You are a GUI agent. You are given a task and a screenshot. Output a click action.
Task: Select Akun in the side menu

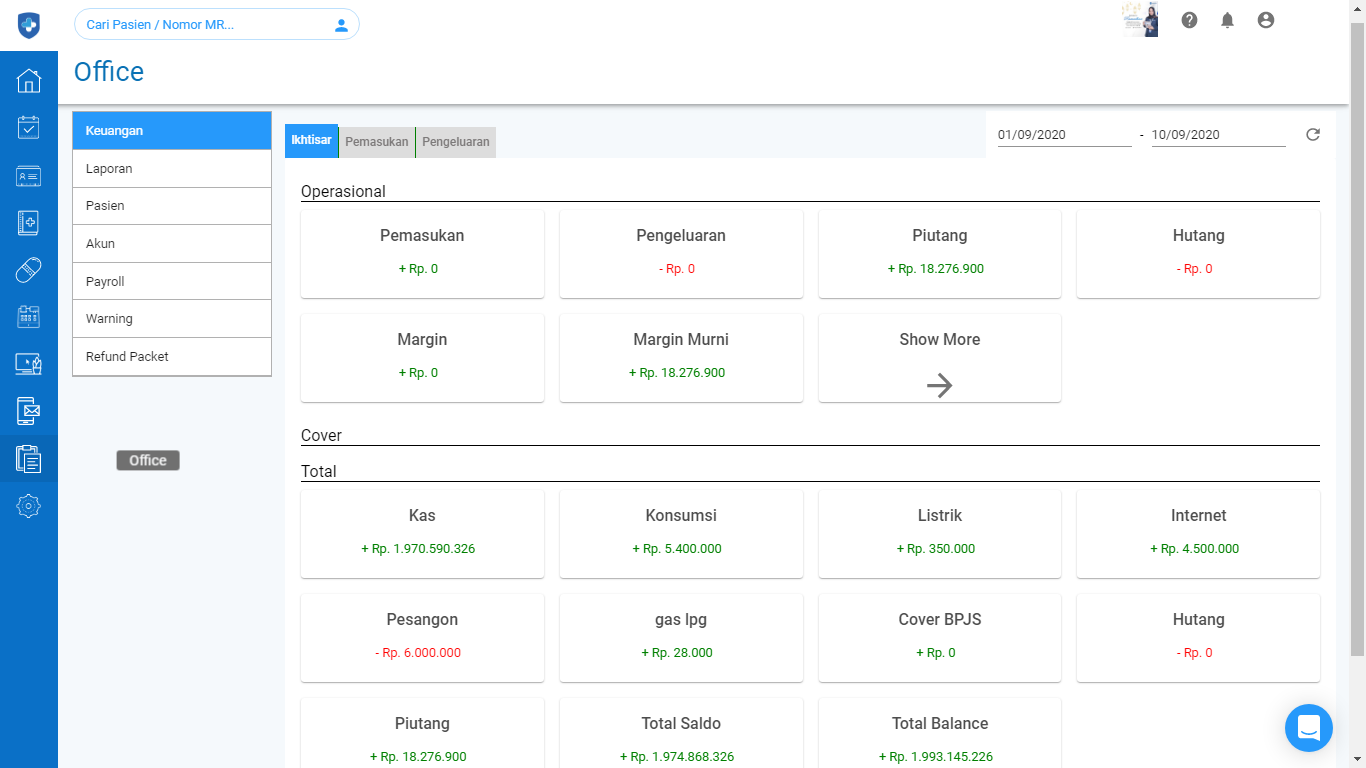[x=172, y=244]
